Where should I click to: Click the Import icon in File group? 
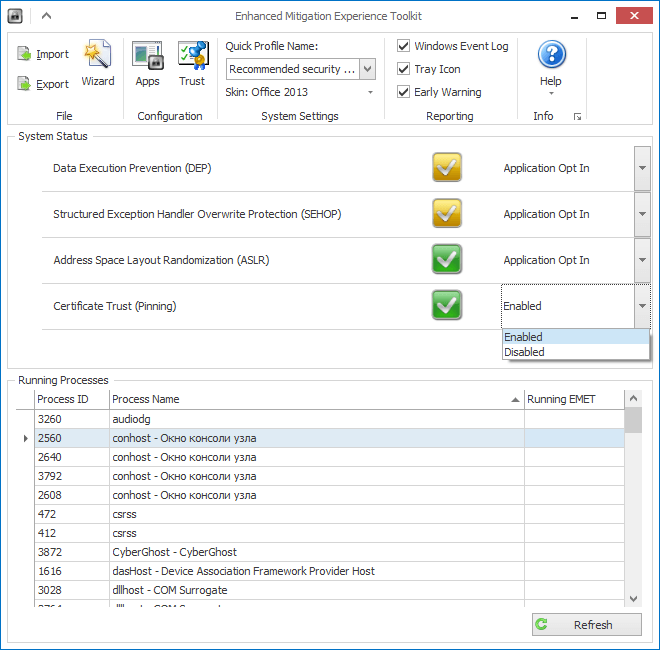coord(24,54)
